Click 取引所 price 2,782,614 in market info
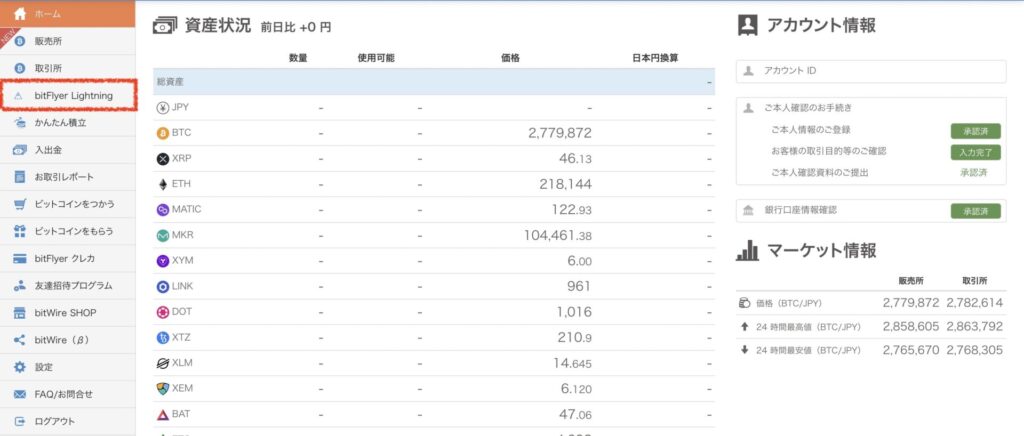The image size is (1024, 436). tap(974, 303)
